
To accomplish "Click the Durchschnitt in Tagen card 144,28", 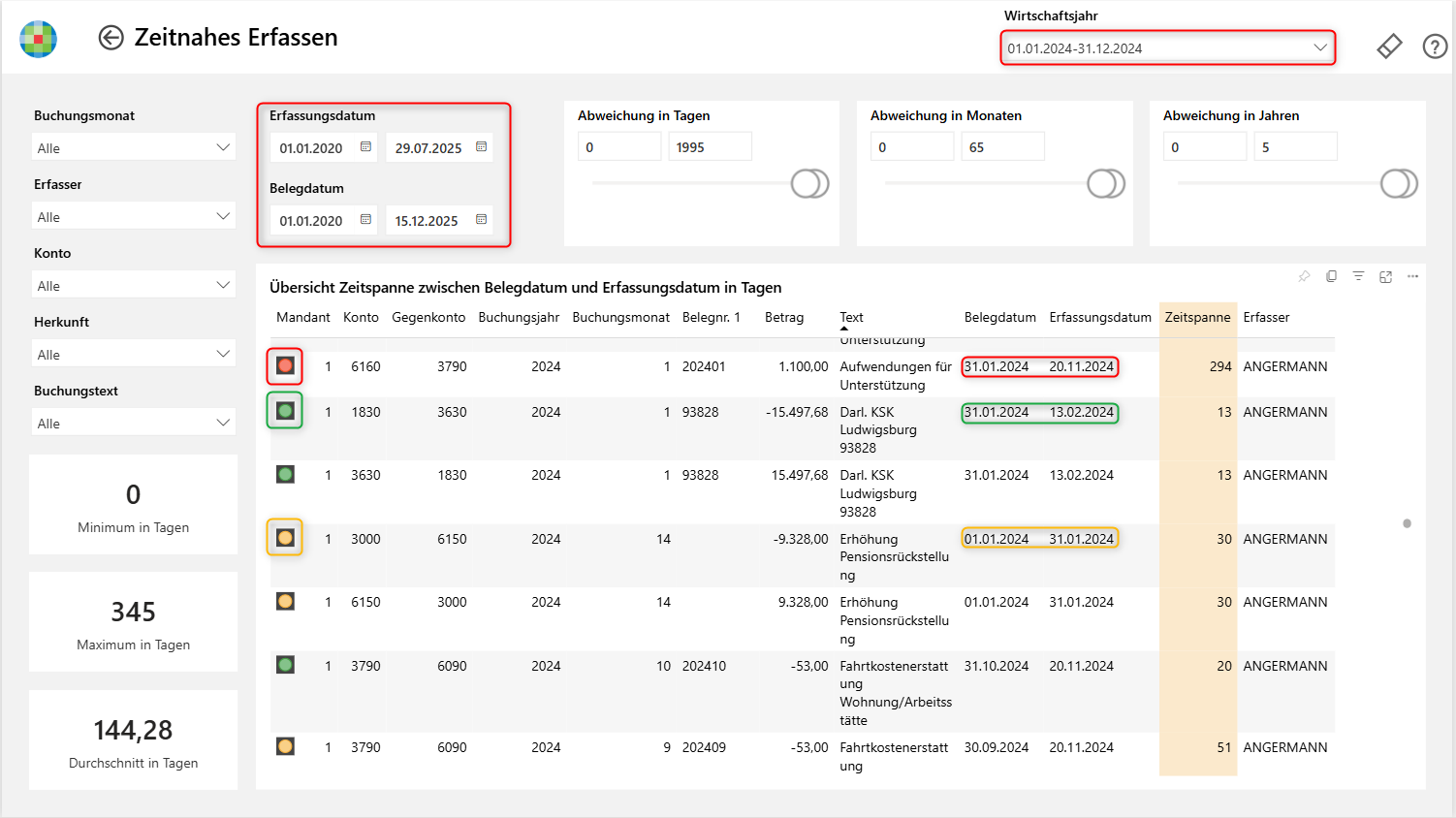I will point(134,739).
